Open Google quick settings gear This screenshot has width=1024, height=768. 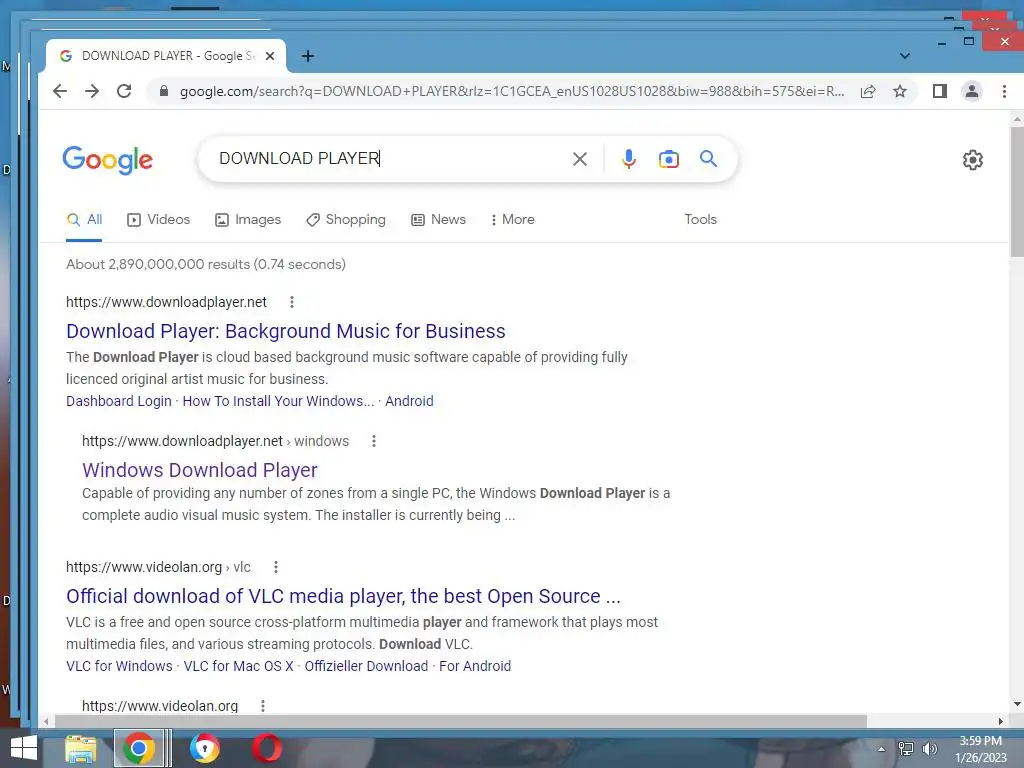coord(972,160)
